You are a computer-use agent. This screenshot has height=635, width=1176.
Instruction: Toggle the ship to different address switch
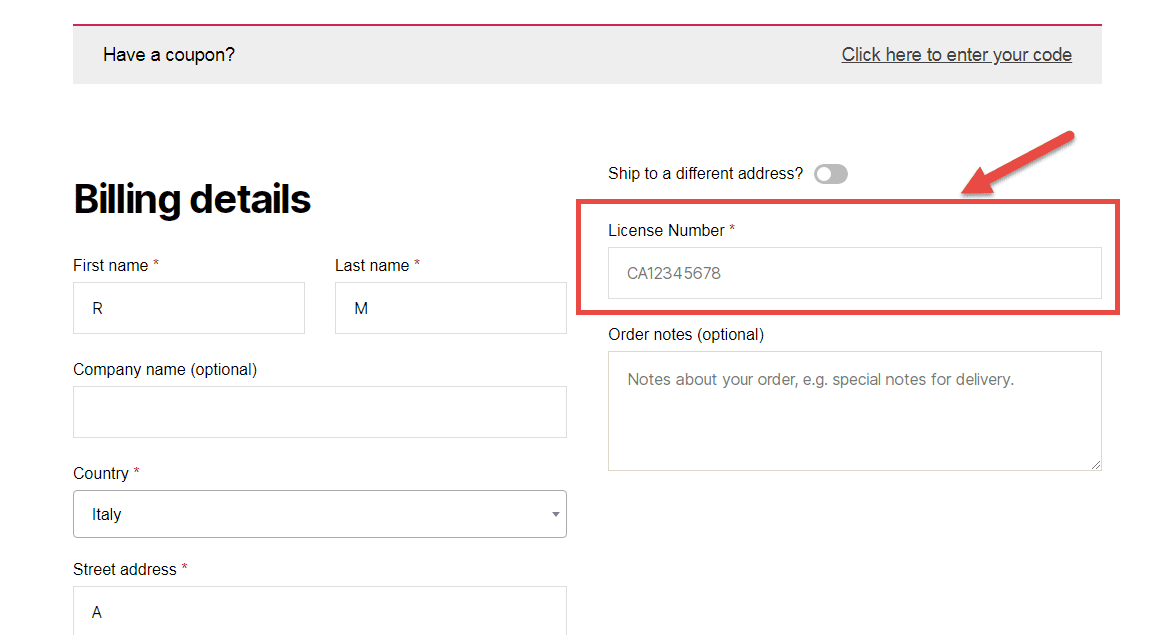830,174
